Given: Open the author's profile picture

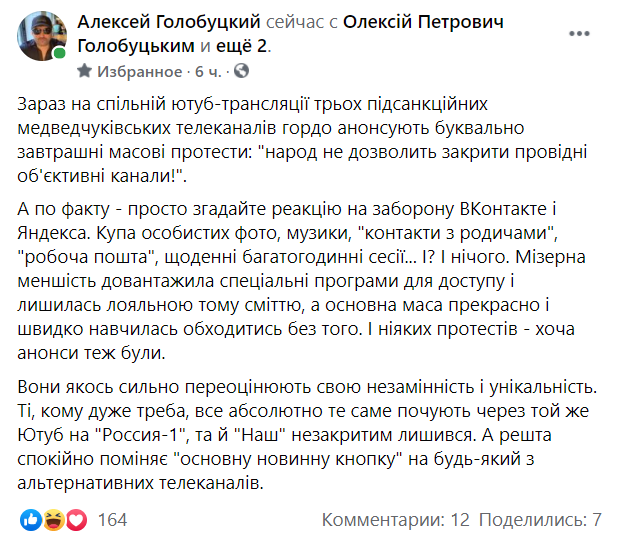Looking at the screenshot, I should pos(41,34).
